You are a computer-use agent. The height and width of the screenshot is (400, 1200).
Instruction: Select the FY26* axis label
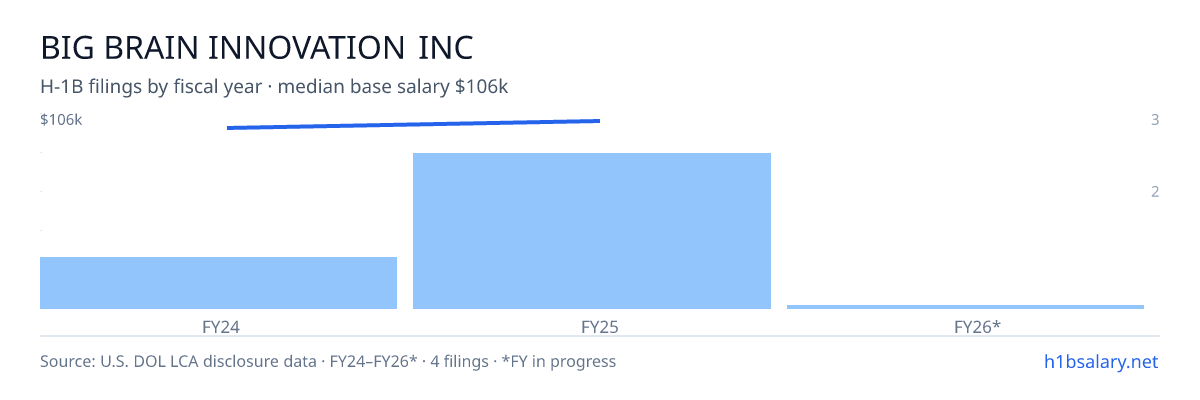977,326
